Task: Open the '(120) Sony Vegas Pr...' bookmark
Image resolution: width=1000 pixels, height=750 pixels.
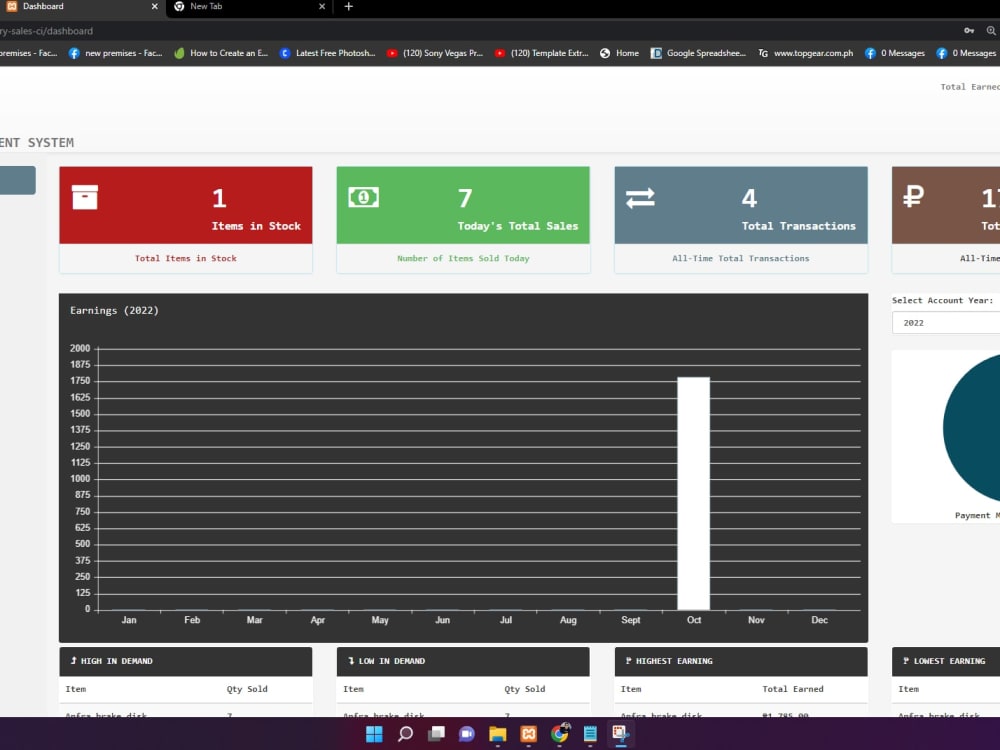Action: pyautogui.click(x=434, y=53)
